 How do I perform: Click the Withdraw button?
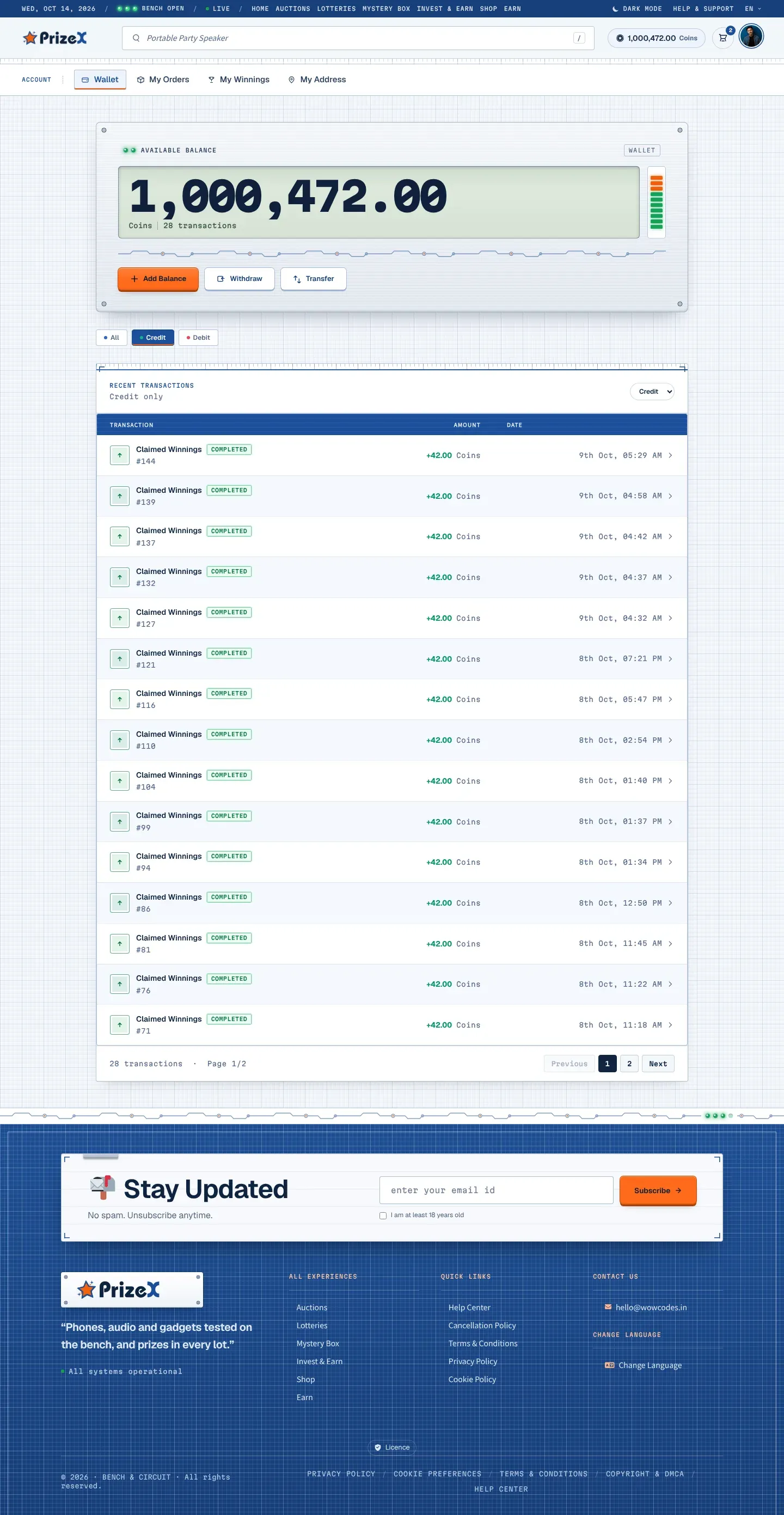click(240, 279)
